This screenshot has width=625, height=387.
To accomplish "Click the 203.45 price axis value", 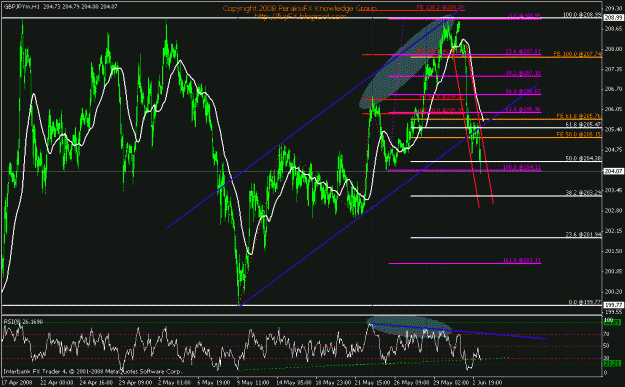I will [x=613, y=190].
